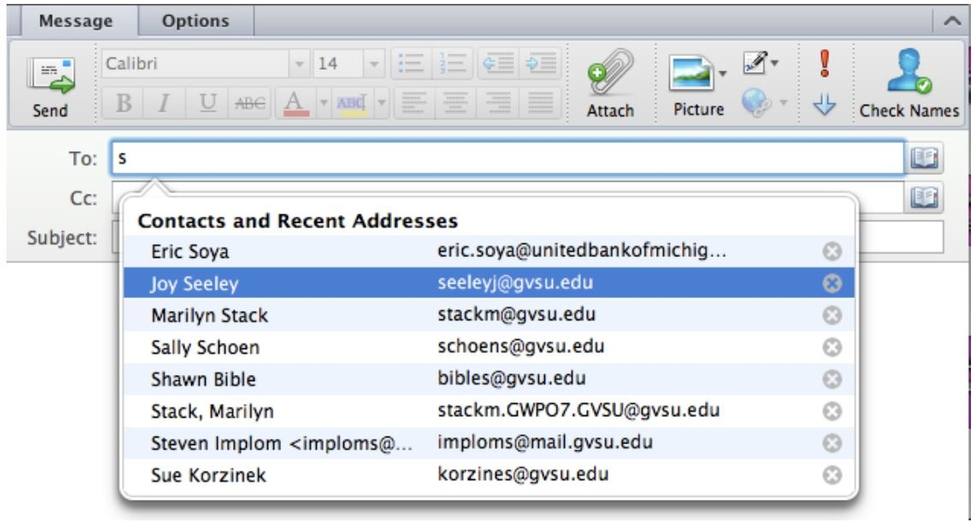Set high priority with the red exclamation mark
The width and height of the screenshot is (979, 531).
[824, 64]
